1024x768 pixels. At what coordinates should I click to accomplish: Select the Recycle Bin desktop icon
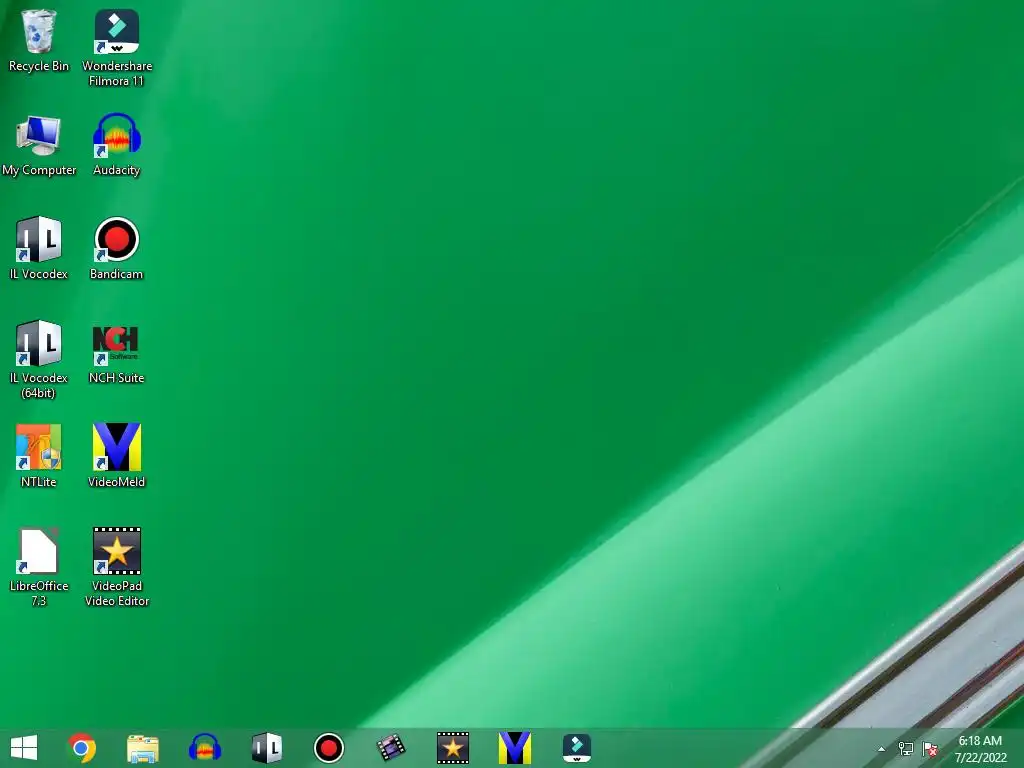click(39, 40)
